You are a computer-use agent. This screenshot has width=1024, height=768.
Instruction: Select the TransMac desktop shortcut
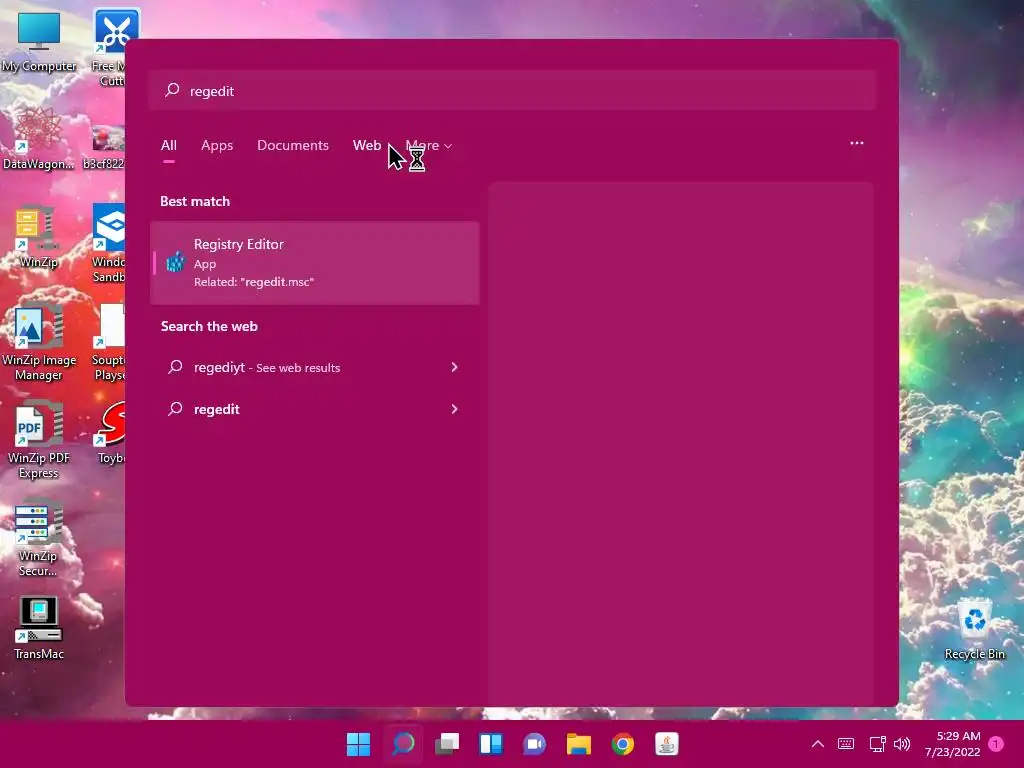coord(39,628)
